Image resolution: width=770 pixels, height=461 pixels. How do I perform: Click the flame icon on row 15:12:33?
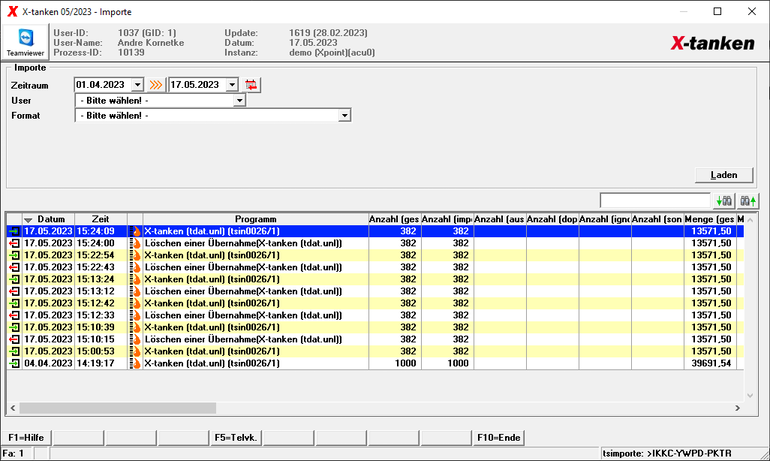(135, 315)
